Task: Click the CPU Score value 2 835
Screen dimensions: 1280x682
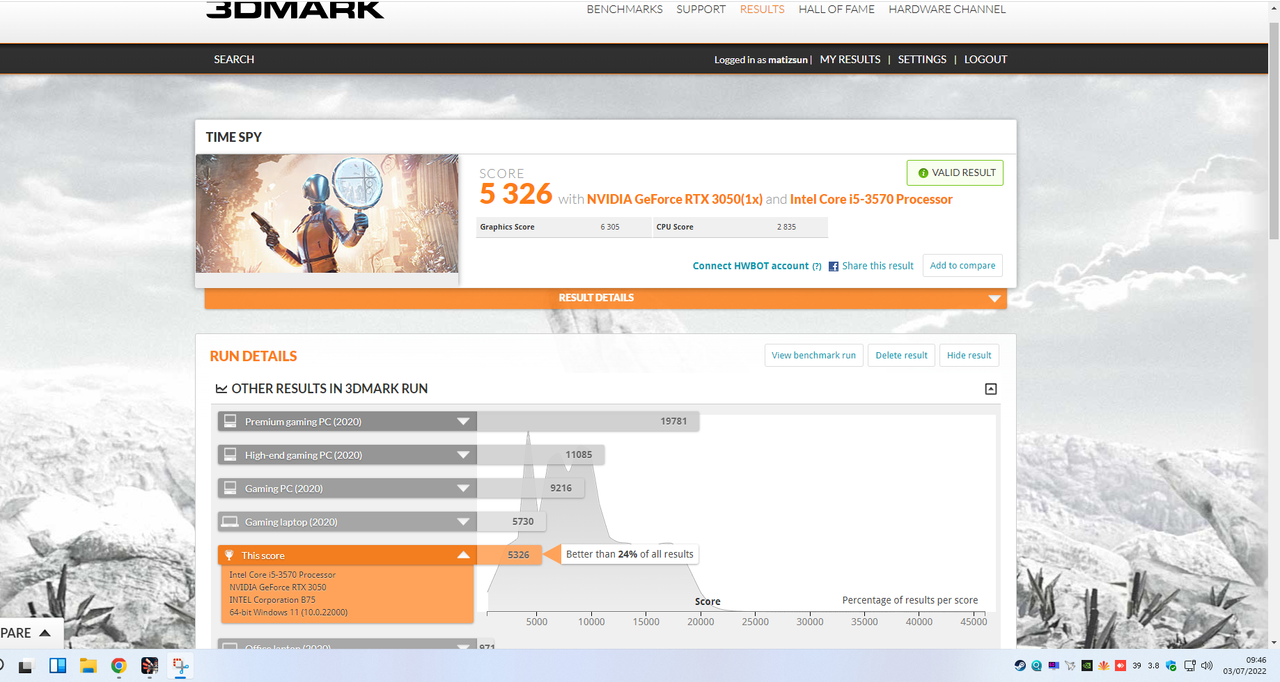Action: (x=786, y=227)
